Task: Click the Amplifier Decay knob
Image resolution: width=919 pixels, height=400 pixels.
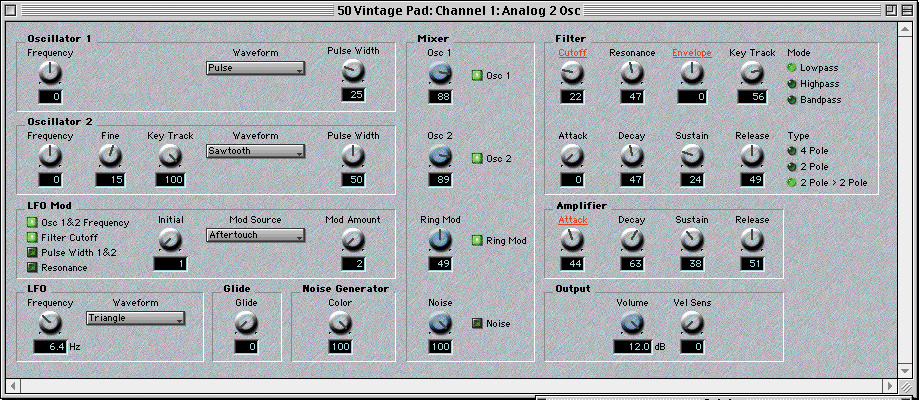Action: [x=632, y=240]
